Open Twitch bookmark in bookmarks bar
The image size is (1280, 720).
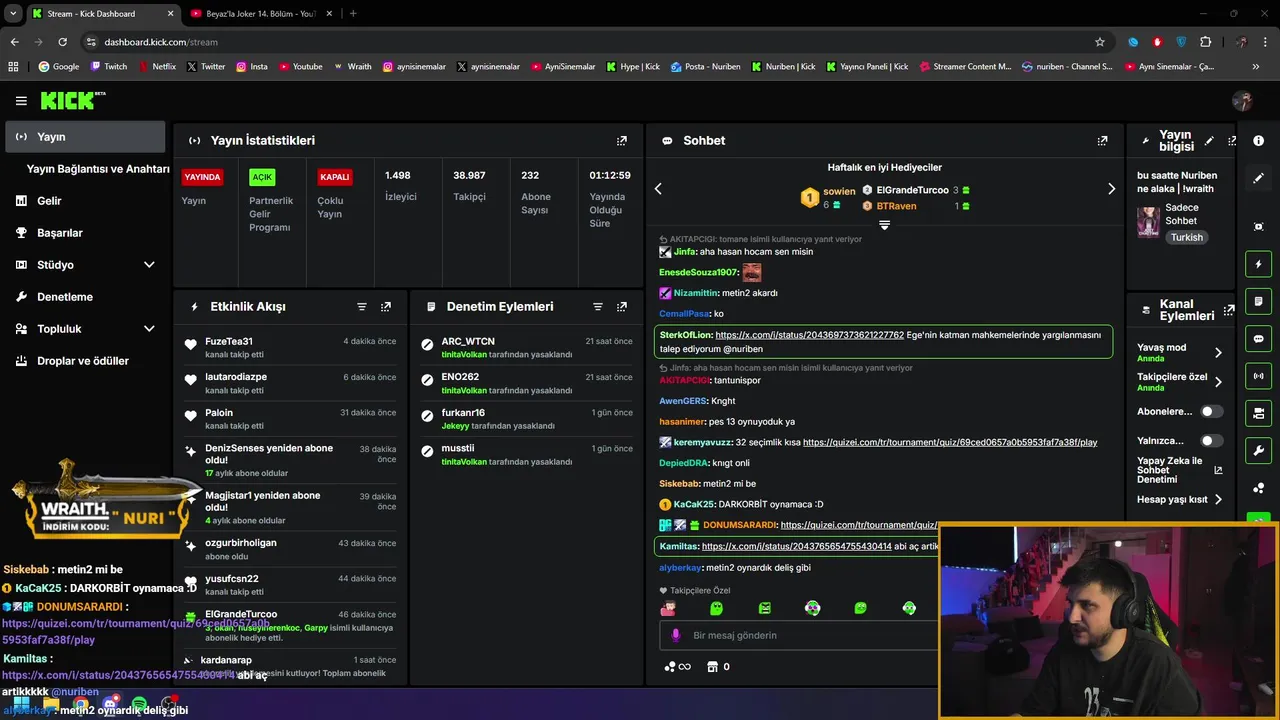(x=109, y=67)
